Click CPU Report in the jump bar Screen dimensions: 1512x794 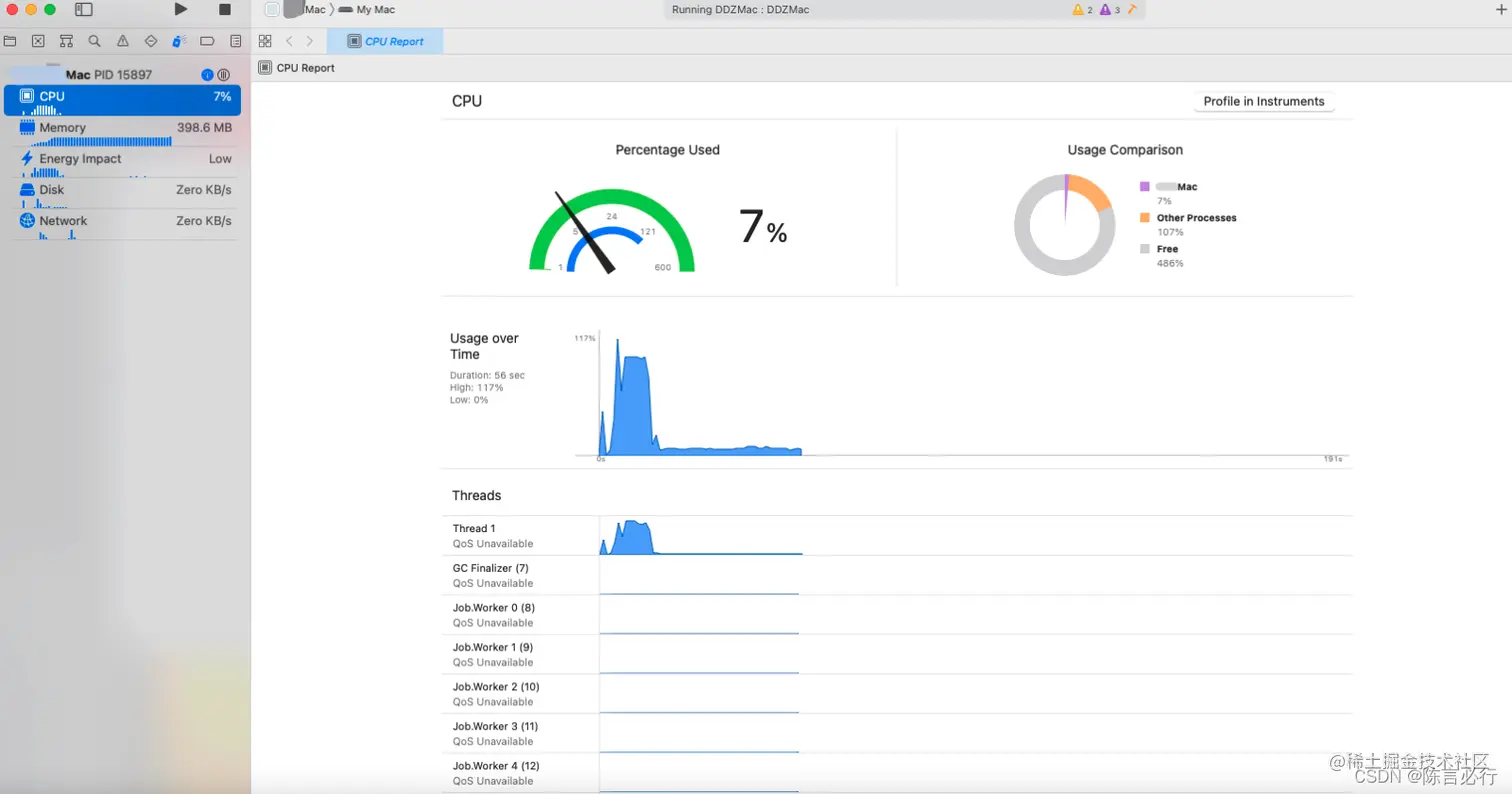297,68
